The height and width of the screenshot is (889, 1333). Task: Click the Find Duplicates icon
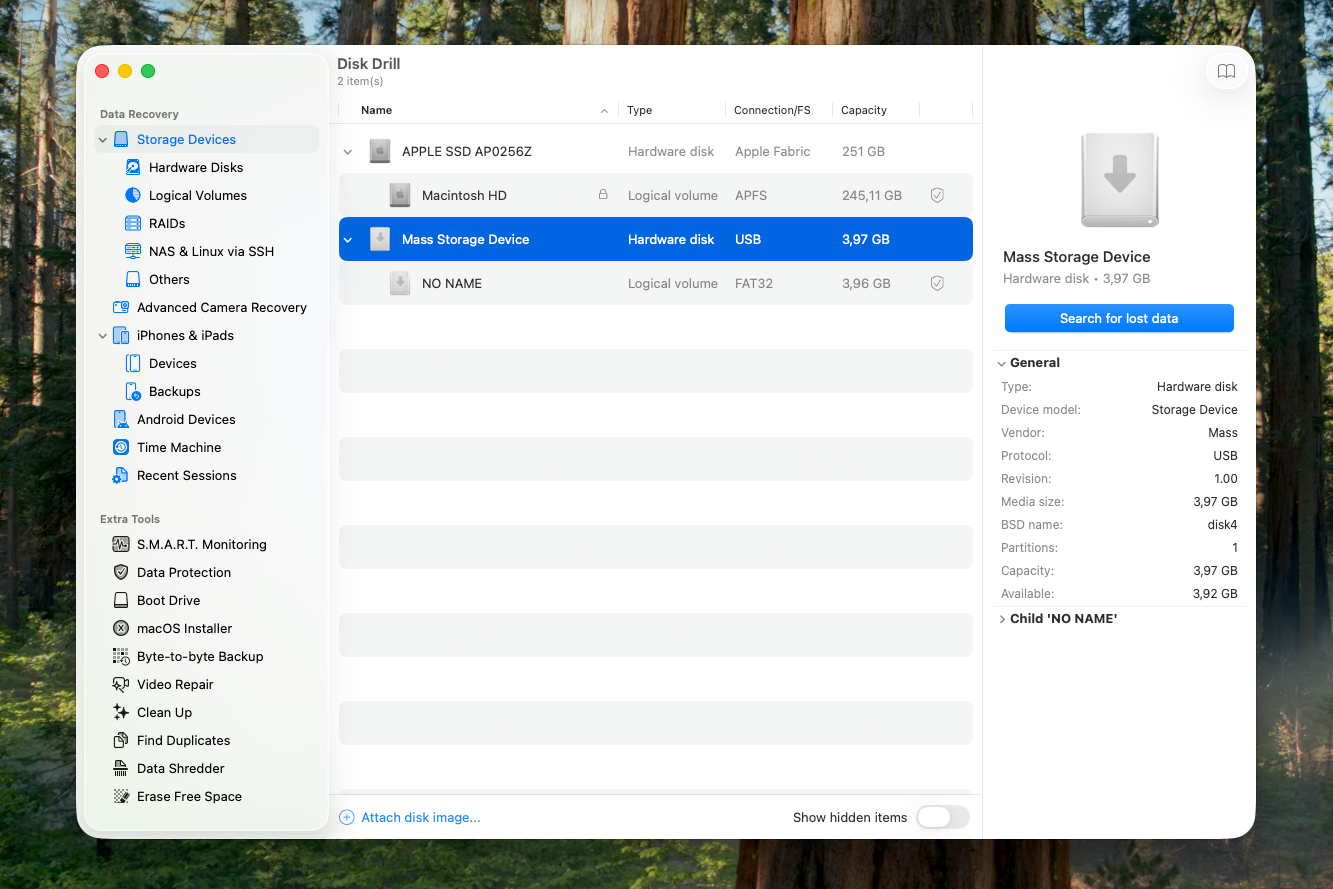point(121,740)
